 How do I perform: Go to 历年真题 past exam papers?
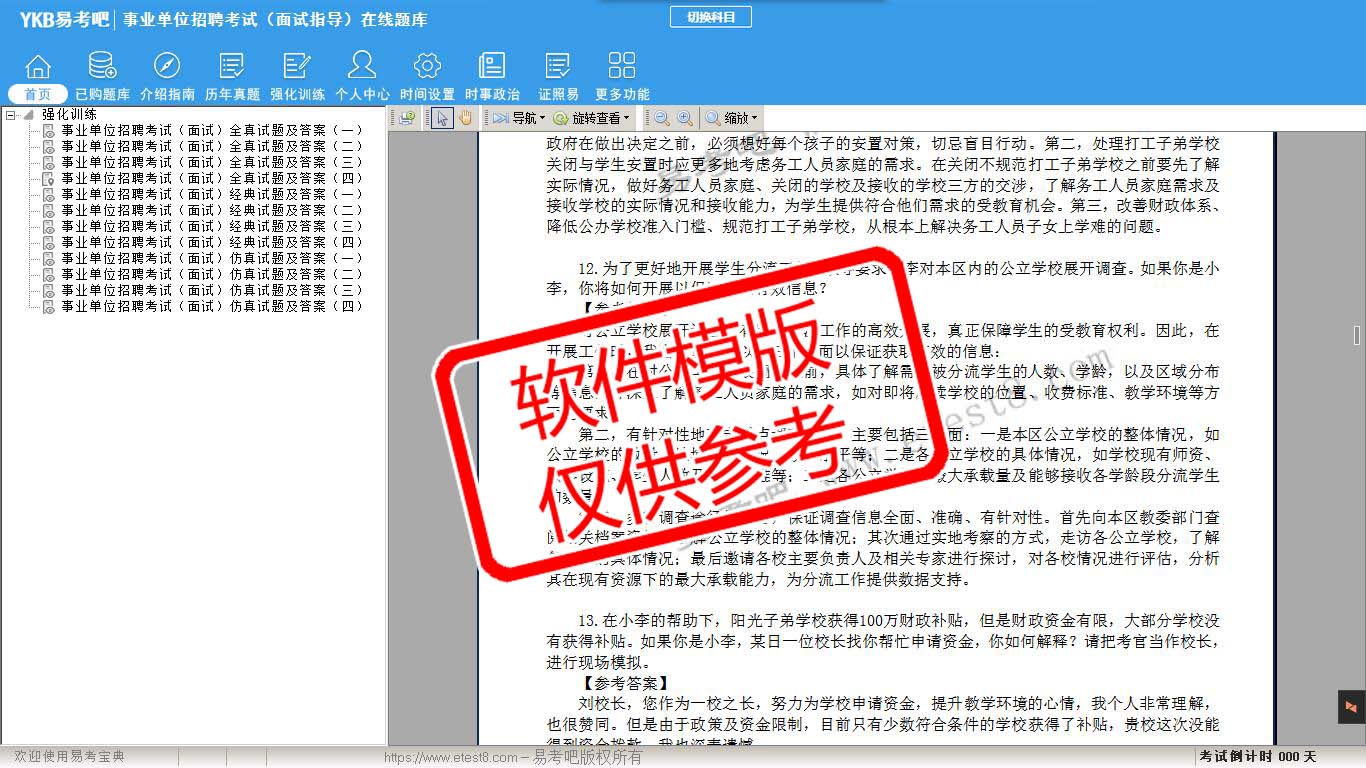[232, 76]
